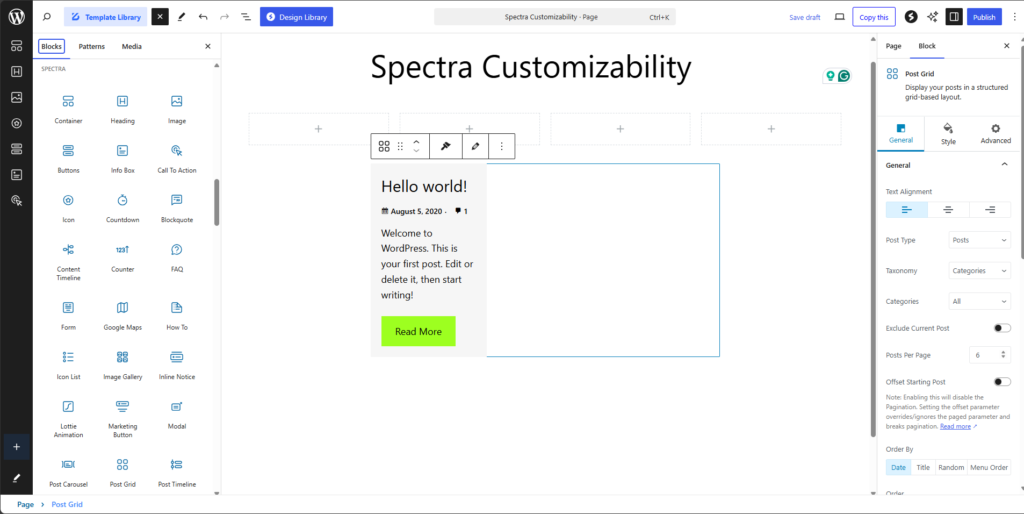1024x514 pixels.
Task: Click Page in bottom breadcrumb
Action: tap(25, 504)
